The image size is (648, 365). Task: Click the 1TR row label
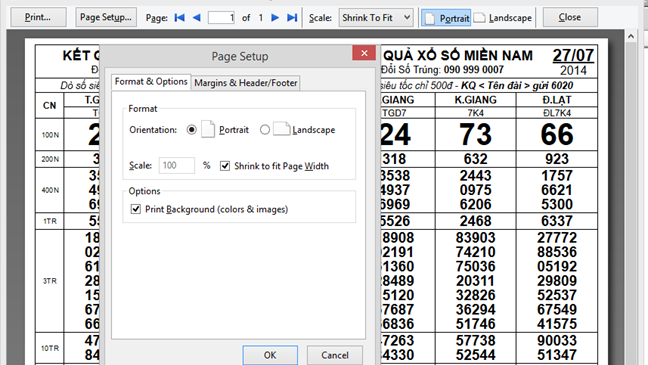click(50, 221)
